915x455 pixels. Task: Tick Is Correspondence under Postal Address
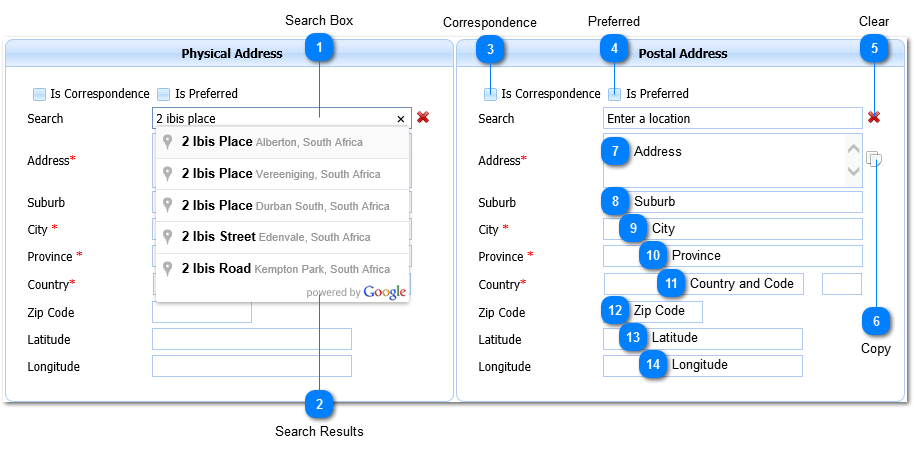coord(491,94)
